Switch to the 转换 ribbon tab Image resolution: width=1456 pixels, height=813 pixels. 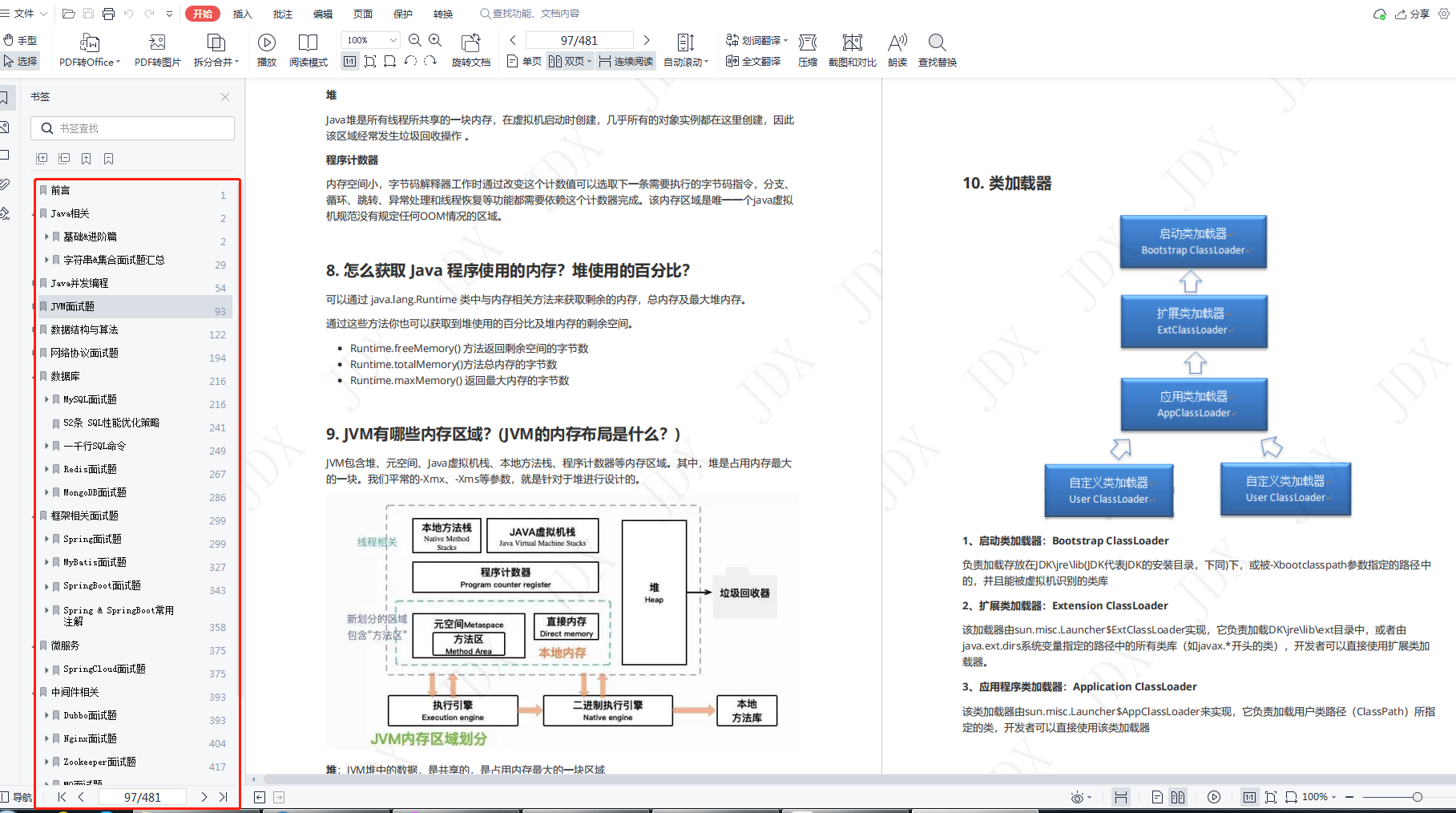(443, 14)
